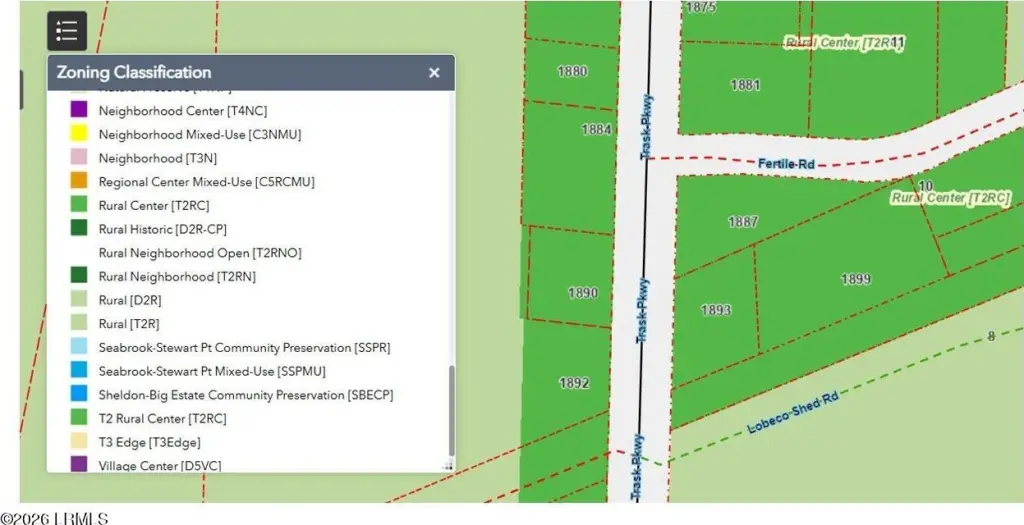Click the purple Neighborhood Center swatch

[x=79, y=110]
